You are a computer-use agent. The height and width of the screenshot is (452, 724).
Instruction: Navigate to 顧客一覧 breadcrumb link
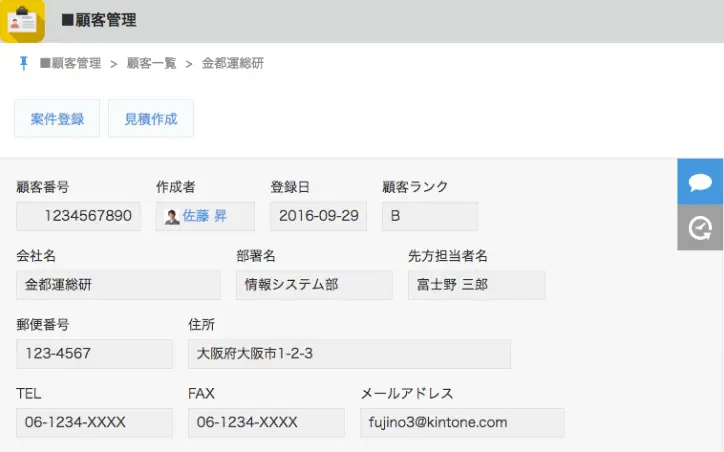[x=151, y=63]
